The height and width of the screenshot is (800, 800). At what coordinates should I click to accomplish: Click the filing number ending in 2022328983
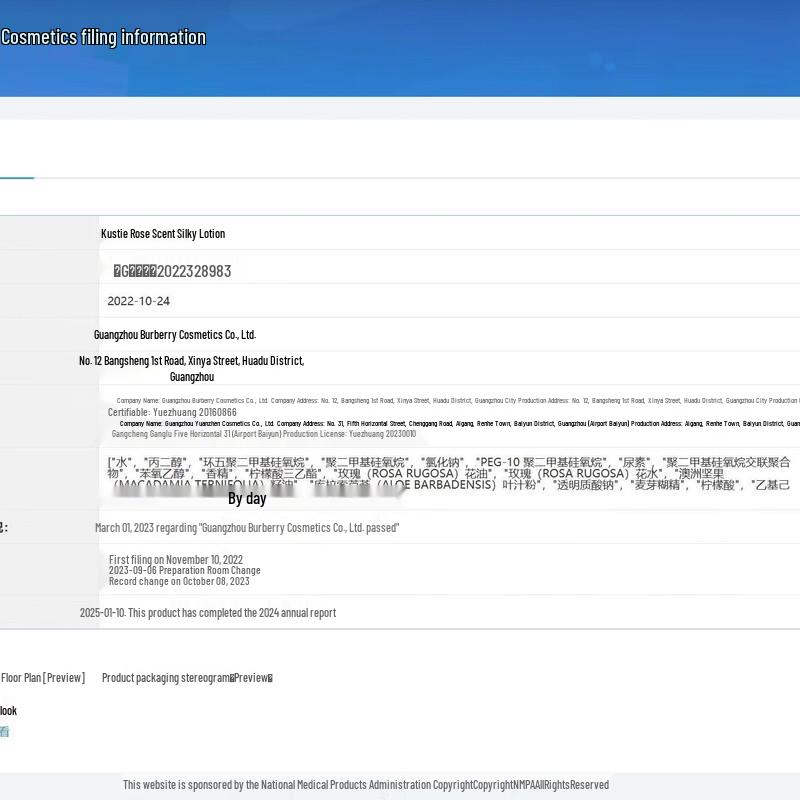172,271
